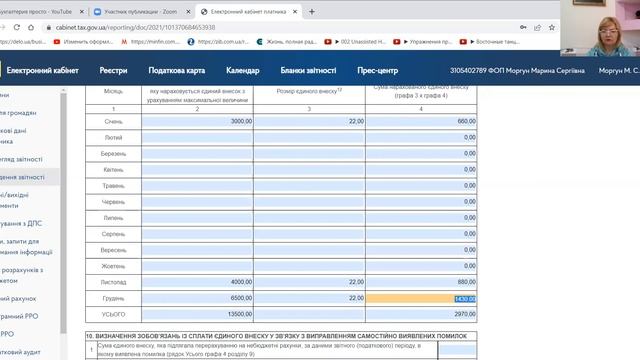Open the 002 Unassisted YouTube bookmark

(355, 42)
